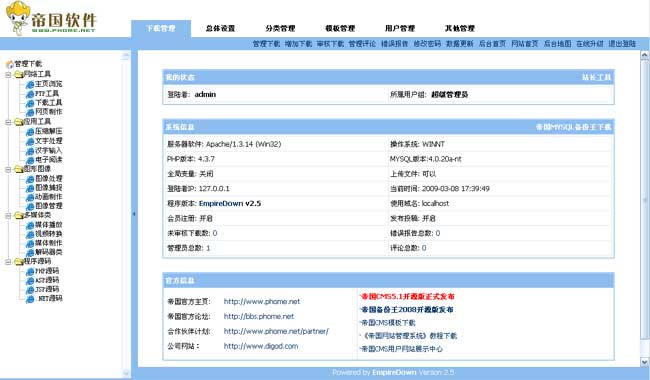Screen dimensions: 650x380
Task: Click the IE icon next to 视频转换
Action: coord(30,235)
